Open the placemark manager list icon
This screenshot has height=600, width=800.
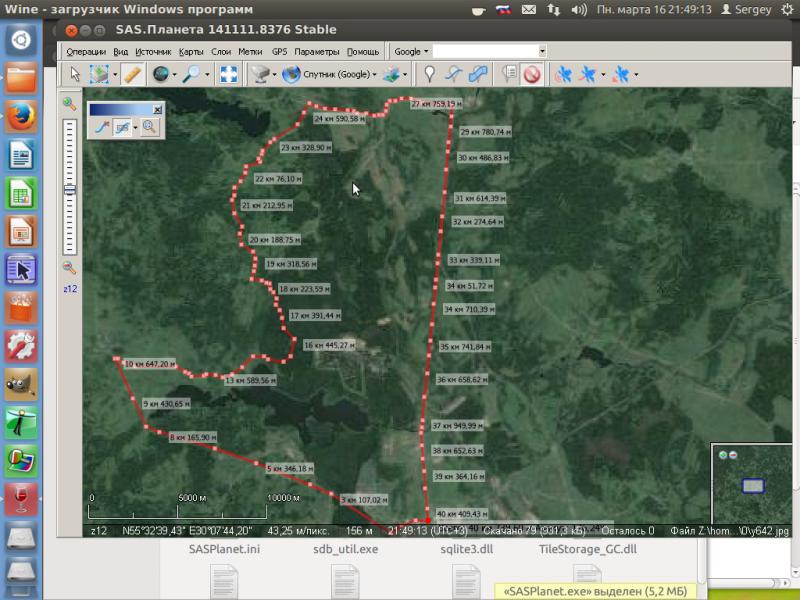[x=509, y=74]
